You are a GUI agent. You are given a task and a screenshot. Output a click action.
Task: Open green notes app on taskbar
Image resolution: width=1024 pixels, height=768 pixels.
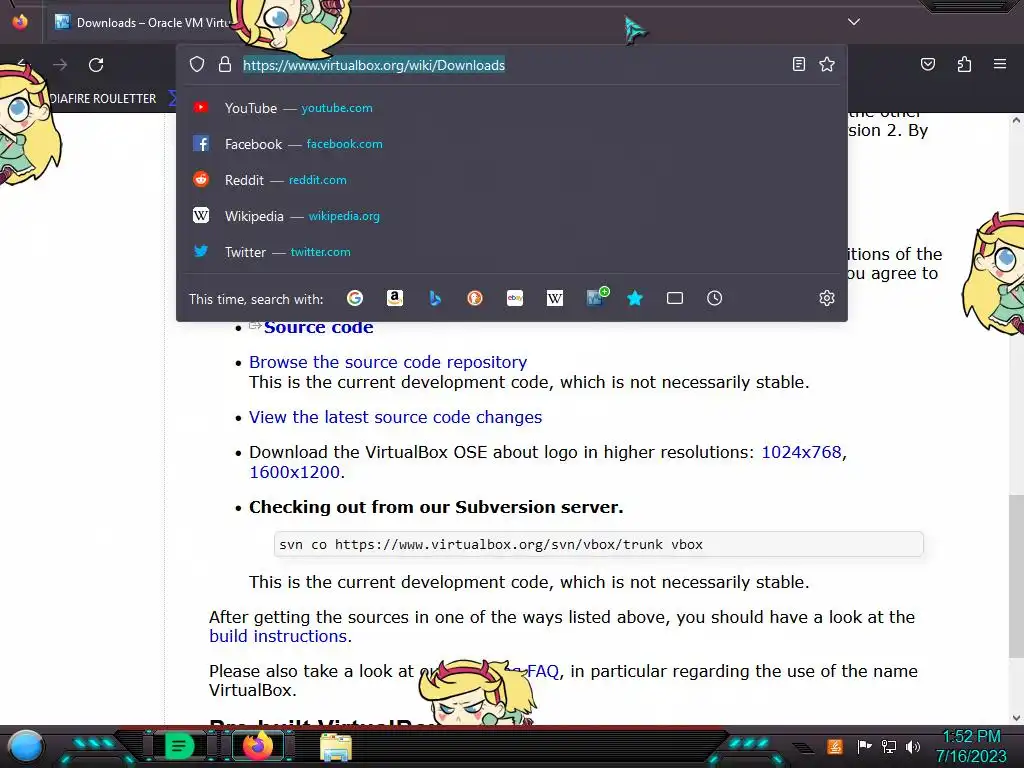[x=179, y=746]
